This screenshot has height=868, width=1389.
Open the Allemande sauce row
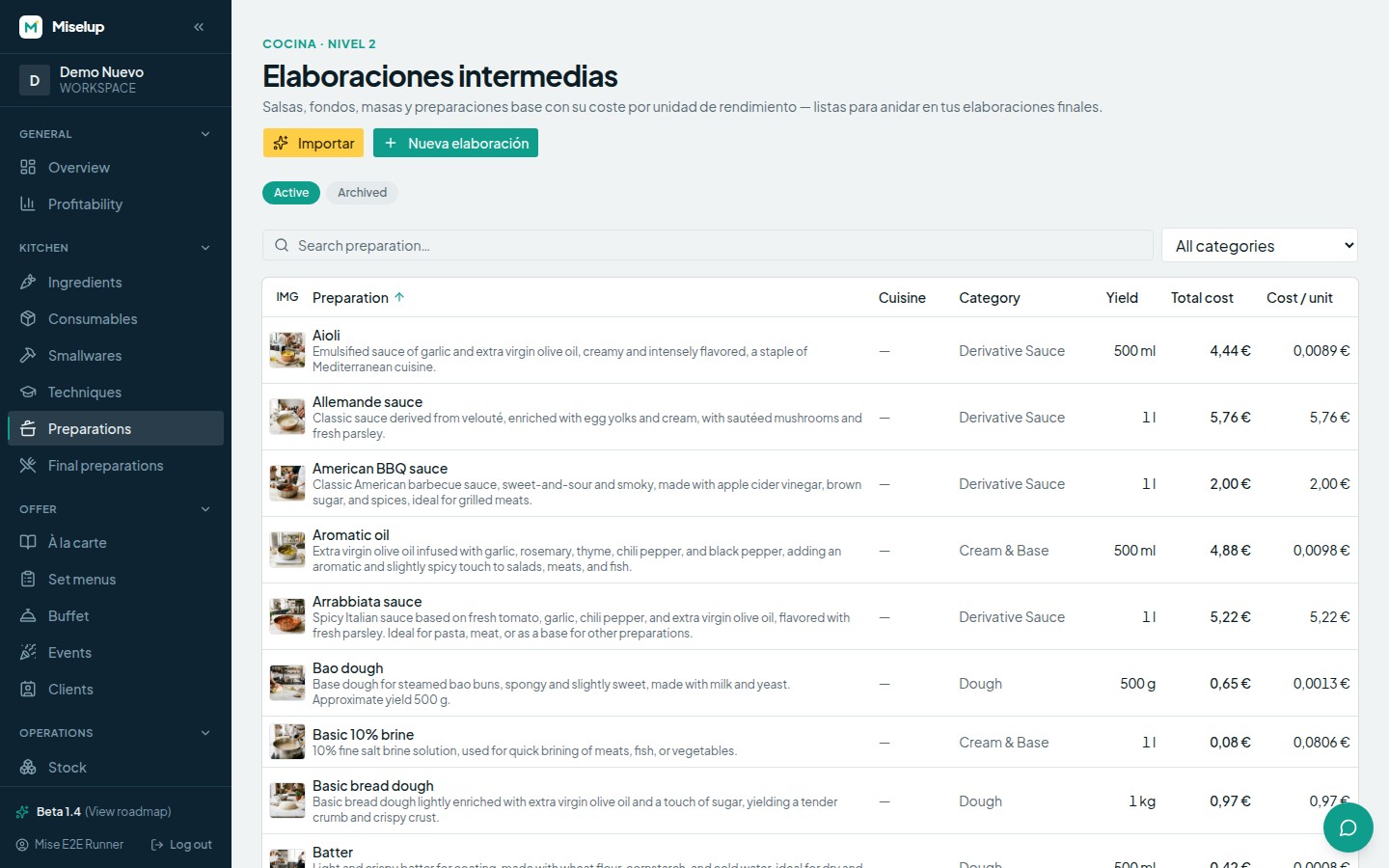pyautogui.click(x=810, y=417)
